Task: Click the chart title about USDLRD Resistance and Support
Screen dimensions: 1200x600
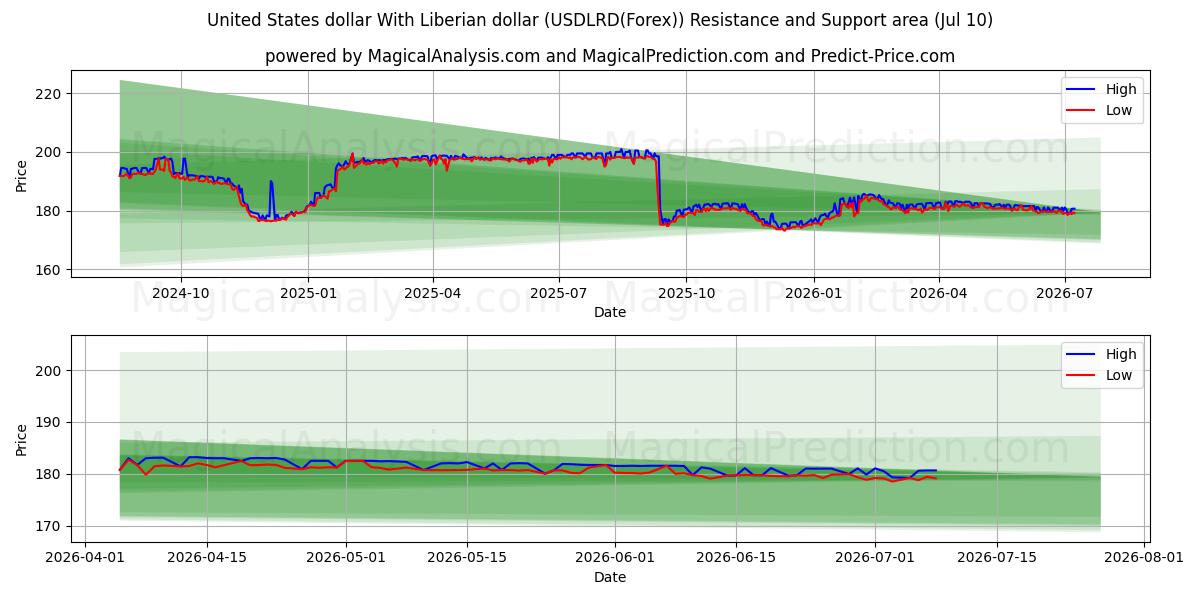Action: (x=600, y=20)
